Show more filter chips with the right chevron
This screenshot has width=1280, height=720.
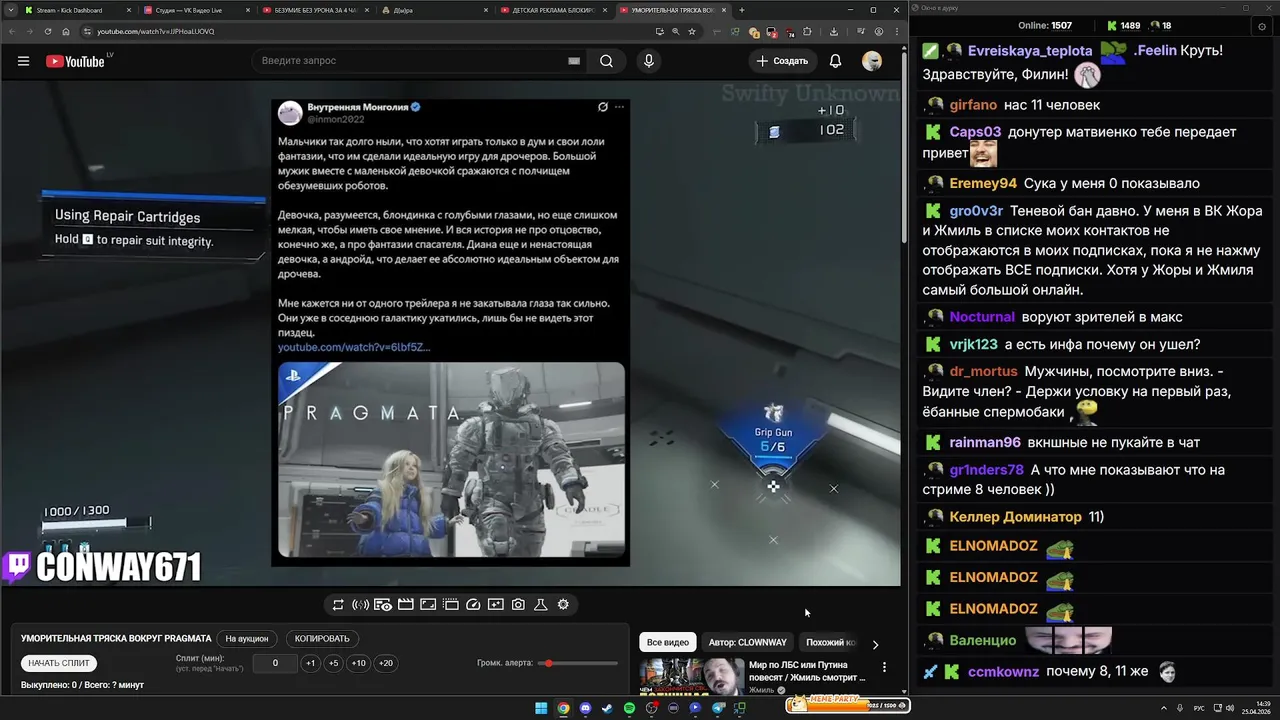[875, 645]
